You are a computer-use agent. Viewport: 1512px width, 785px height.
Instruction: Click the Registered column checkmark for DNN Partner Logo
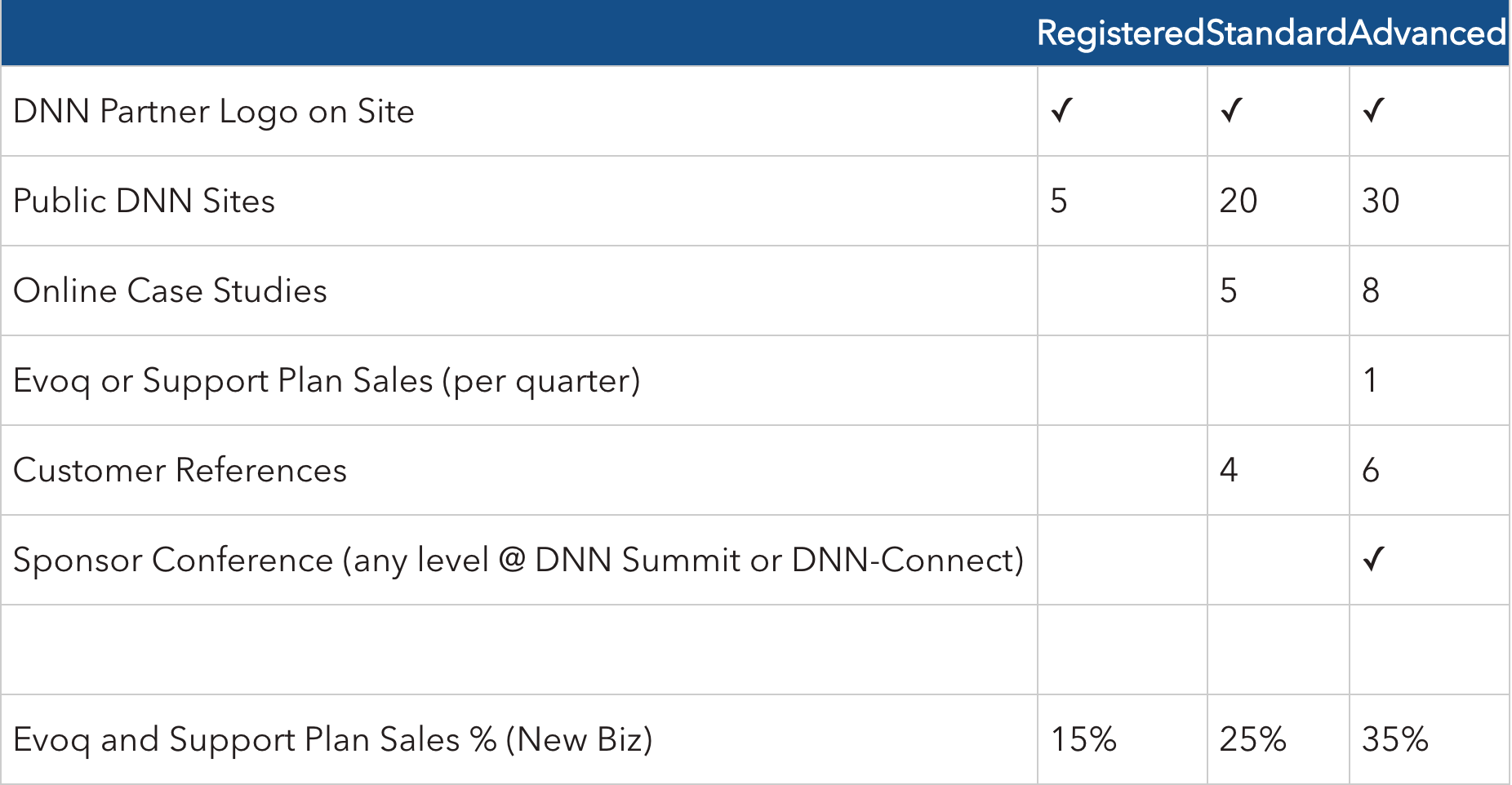[x=1061, y=110]
